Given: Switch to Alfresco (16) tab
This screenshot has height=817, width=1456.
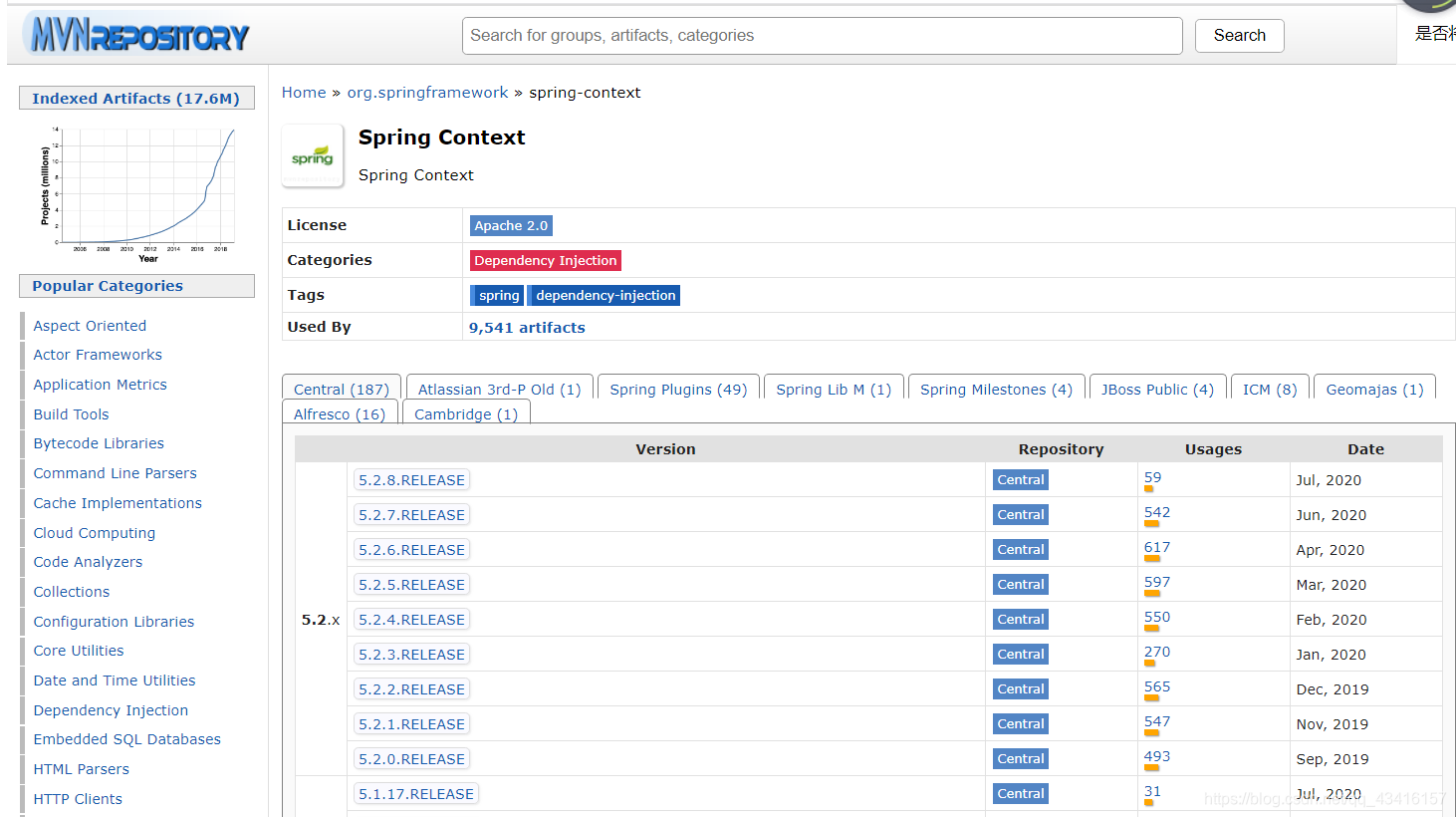Looking at the screenshot, I should [340, 413].
